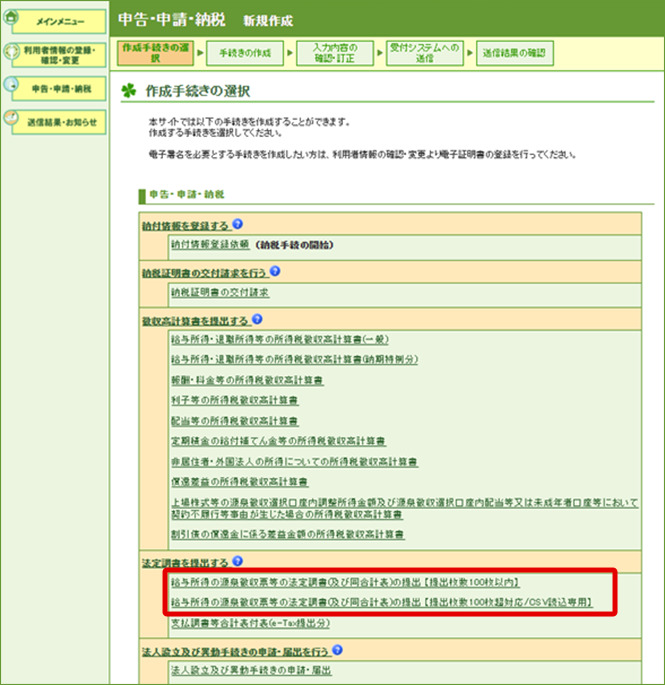Viewport: 665px width, 685px height.
Task: Open the CSV読込専用 法定調書 link
Action: (381, 602)
